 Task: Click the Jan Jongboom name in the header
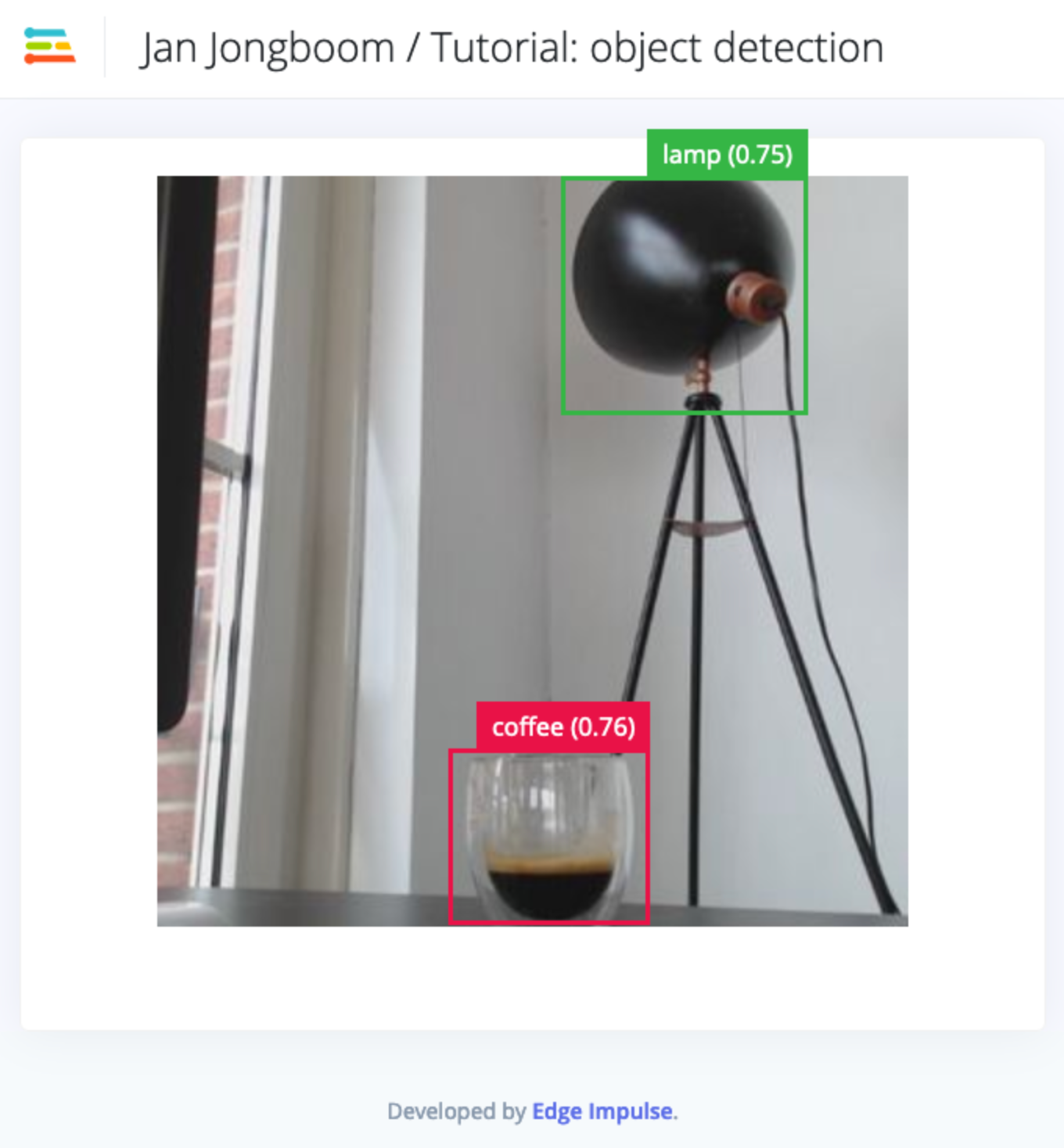pos(267,48)
